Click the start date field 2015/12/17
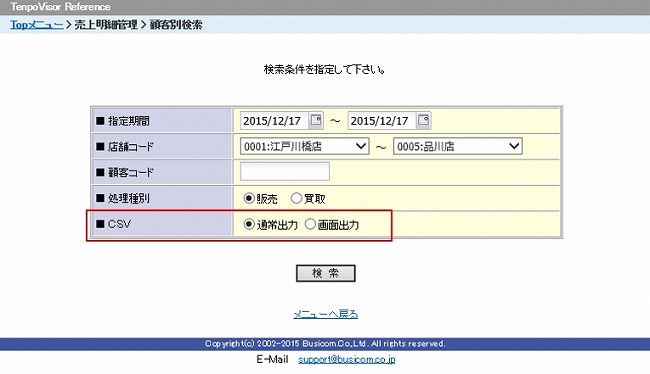 [x=274, y=121]
